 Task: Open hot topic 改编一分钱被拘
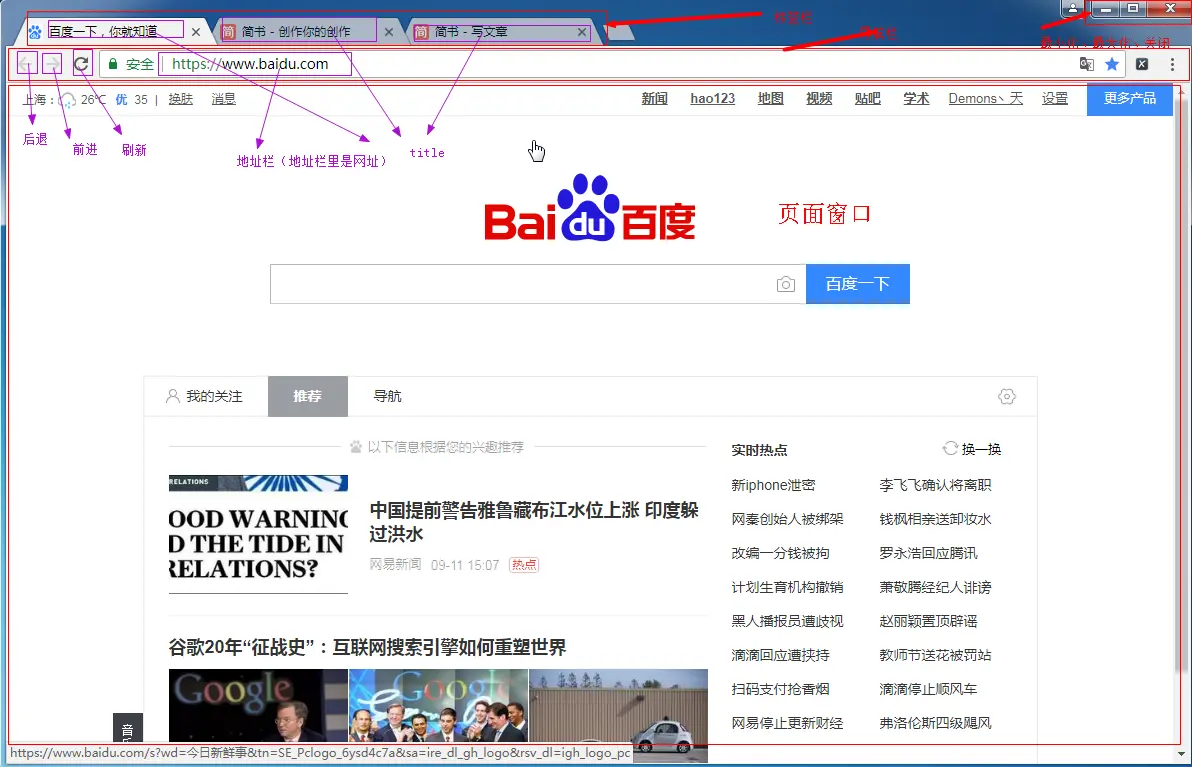point(780,553)
